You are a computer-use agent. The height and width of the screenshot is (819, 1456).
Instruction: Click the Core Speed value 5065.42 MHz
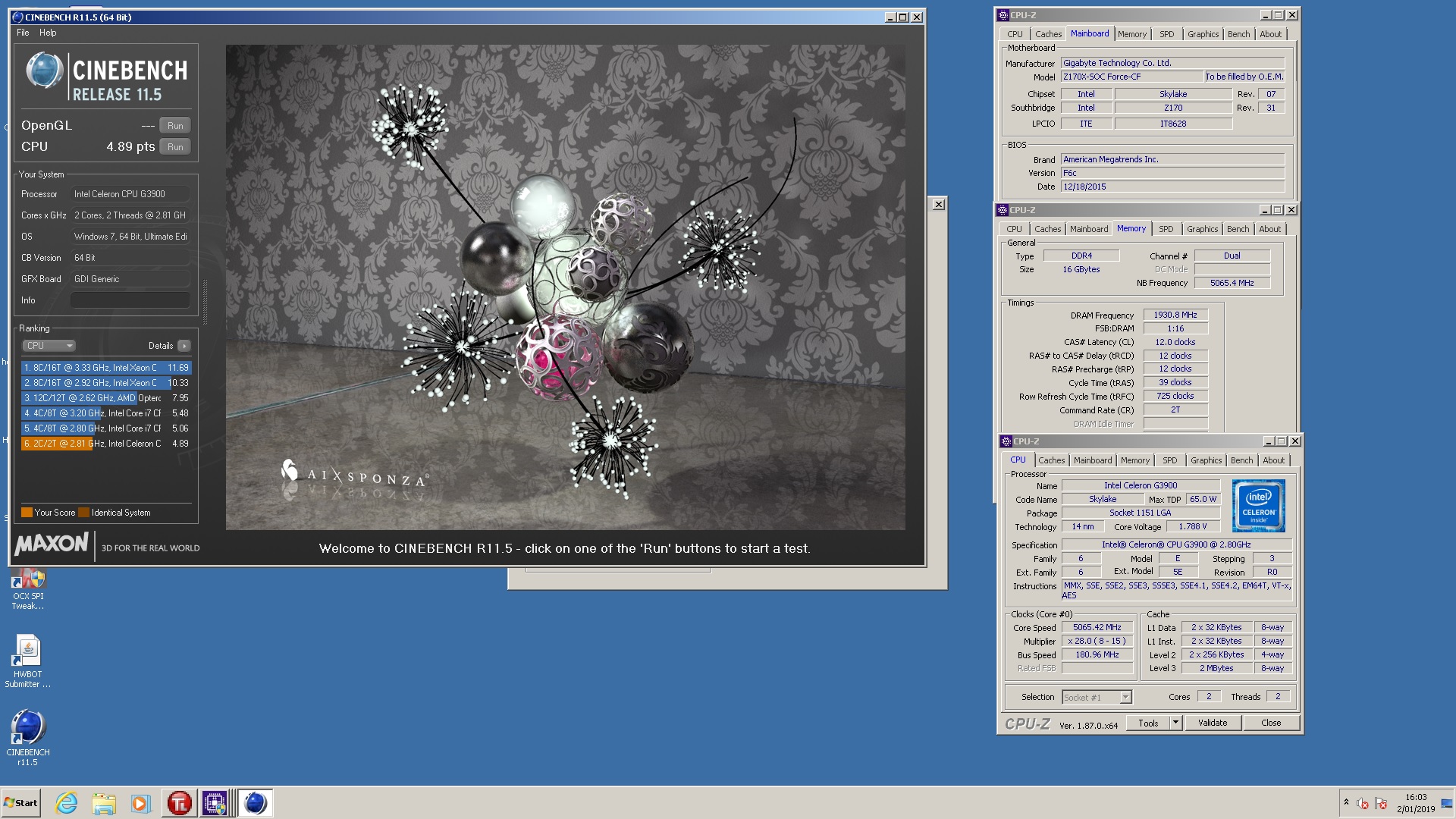click(x=1097, y=628)
